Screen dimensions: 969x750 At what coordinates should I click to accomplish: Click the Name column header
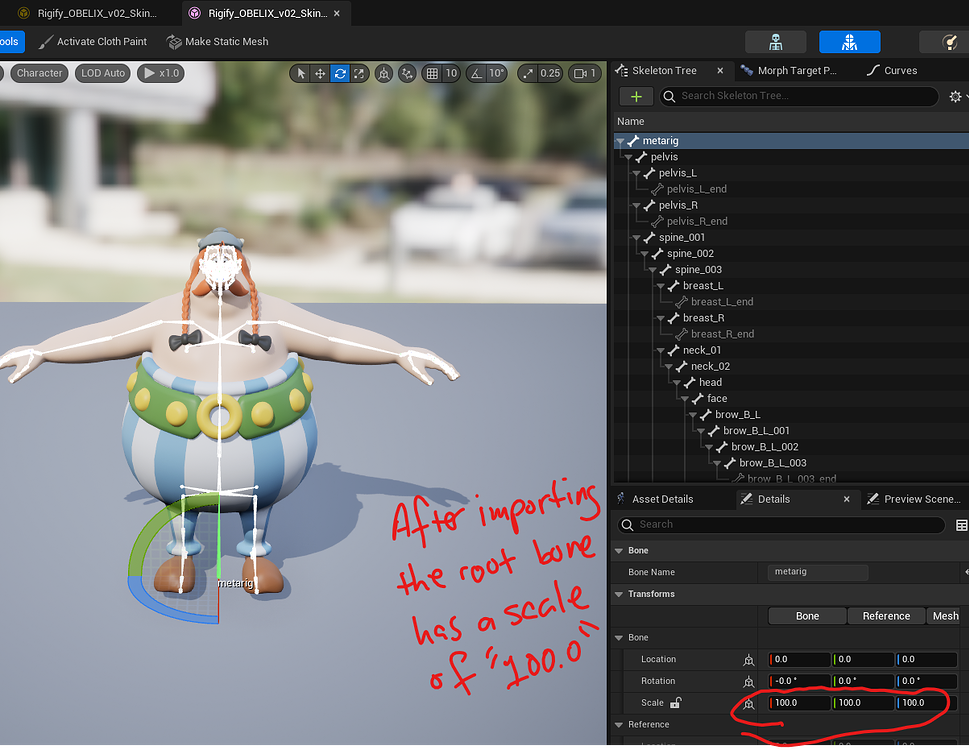(x=630, y=122)
